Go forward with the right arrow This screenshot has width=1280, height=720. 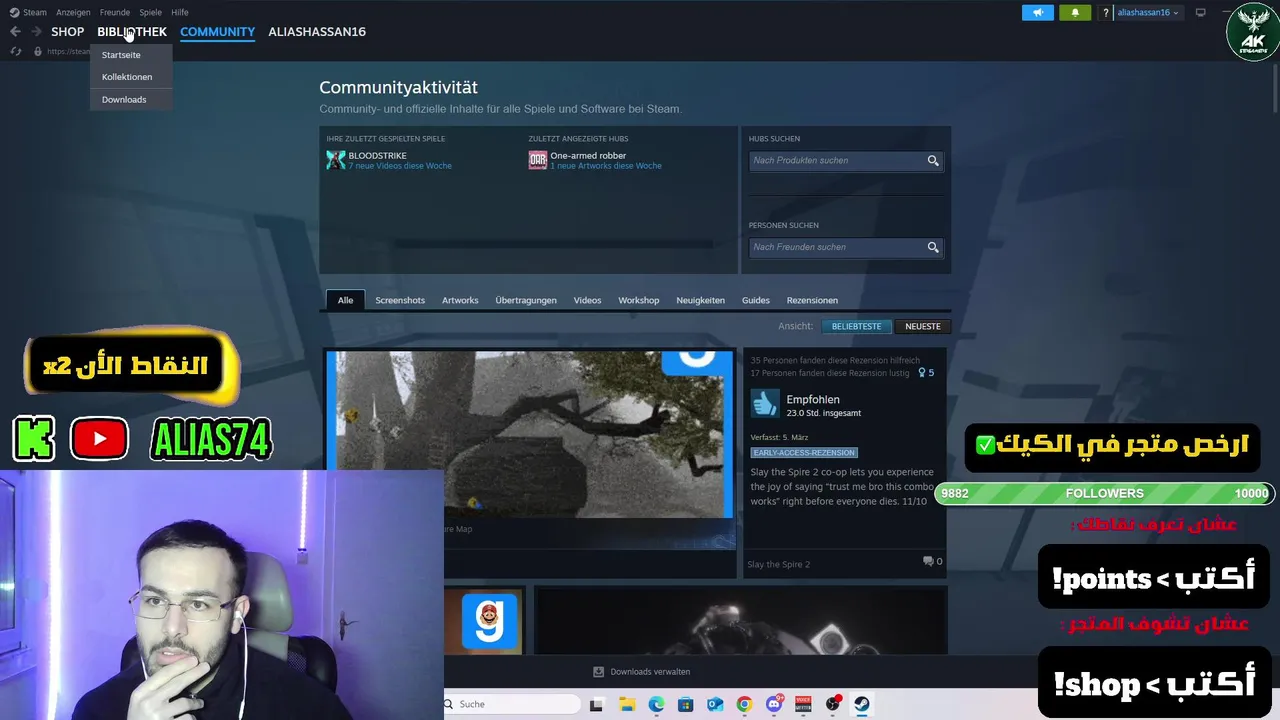pos(36,32)
